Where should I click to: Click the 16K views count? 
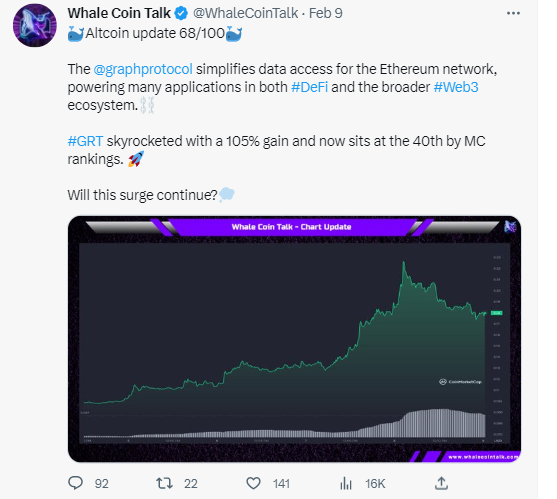tap(375, 484)
